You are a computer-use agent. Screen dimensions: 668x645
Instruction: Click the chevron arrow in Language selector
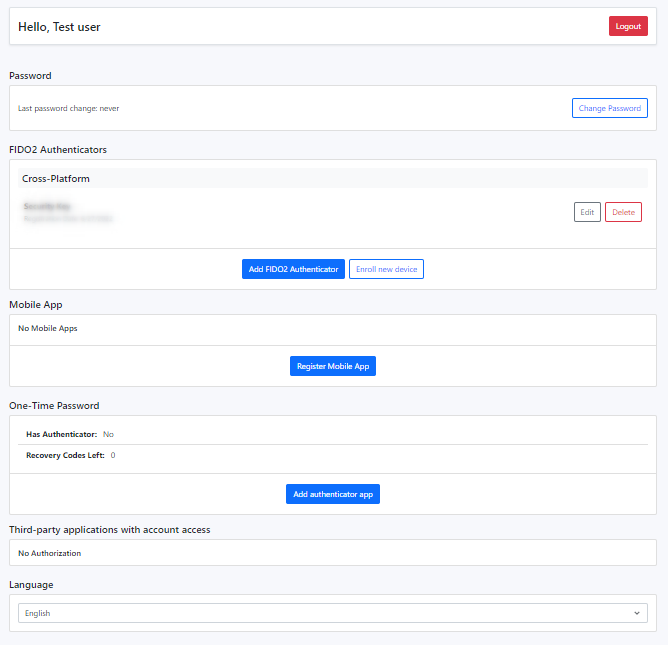tap(637, 613)
